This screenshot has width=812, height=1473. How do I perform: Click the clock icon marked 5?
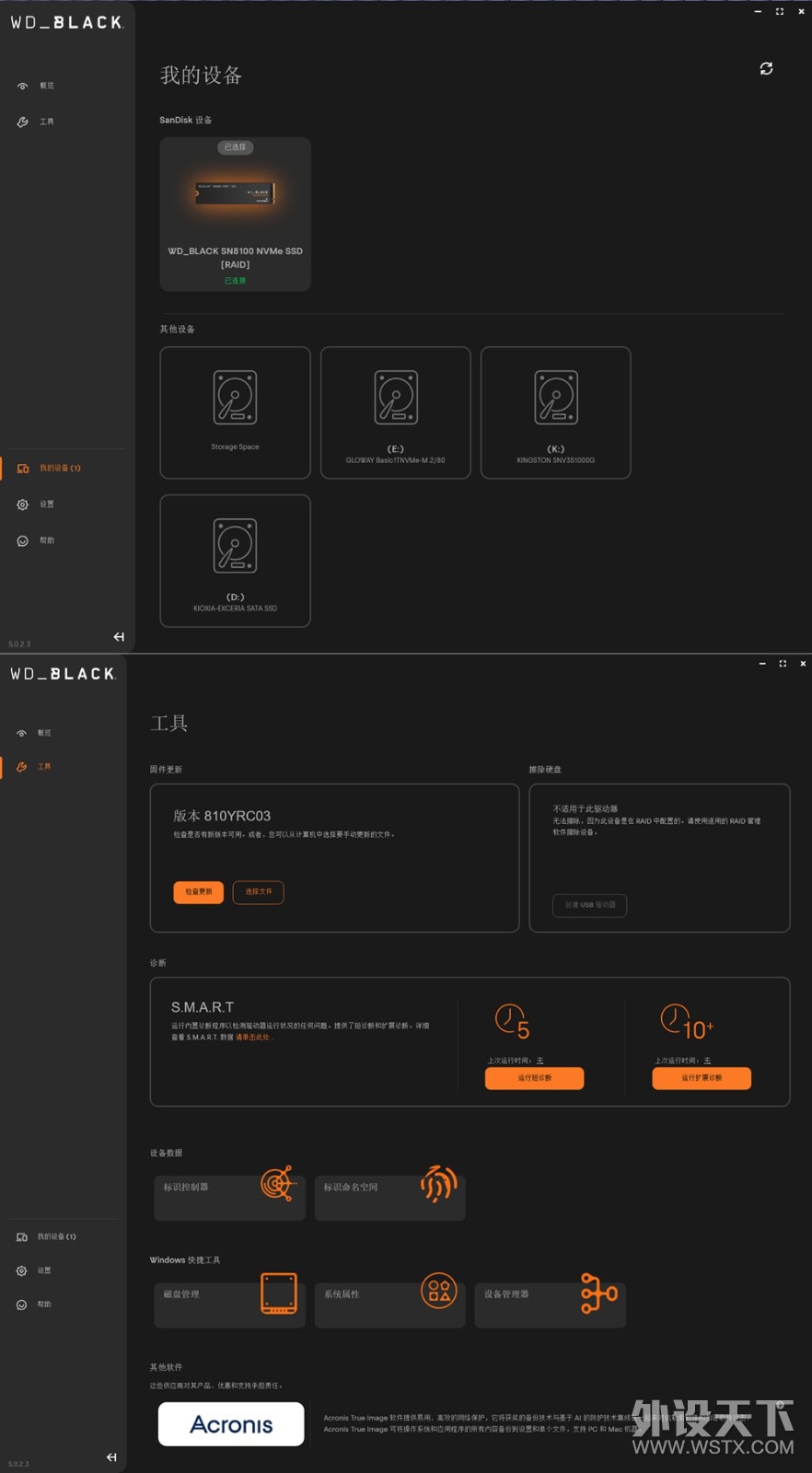point(512,1021)
